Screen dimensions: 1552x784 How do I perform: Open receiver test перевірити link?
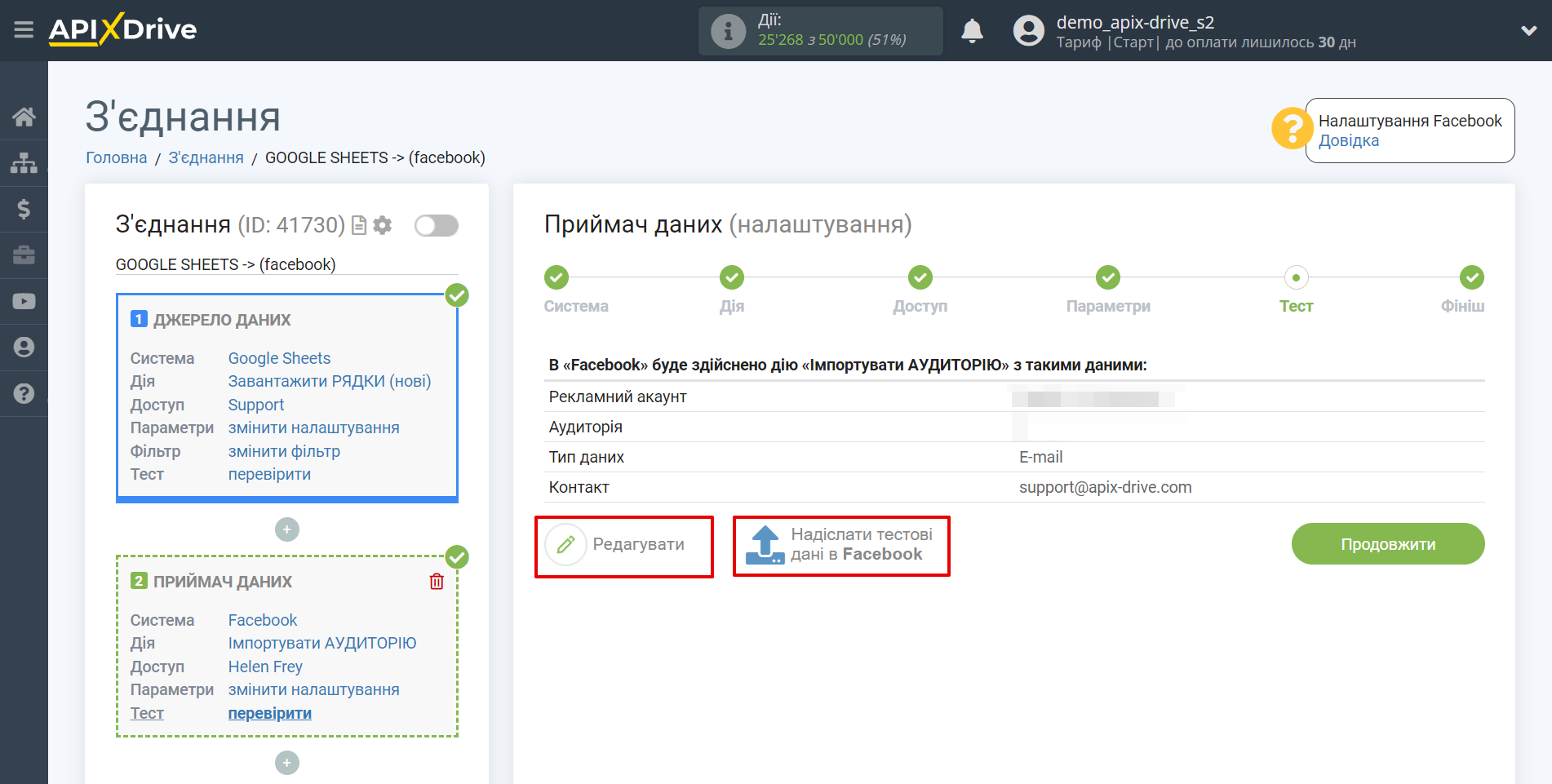tap(269, 713)
